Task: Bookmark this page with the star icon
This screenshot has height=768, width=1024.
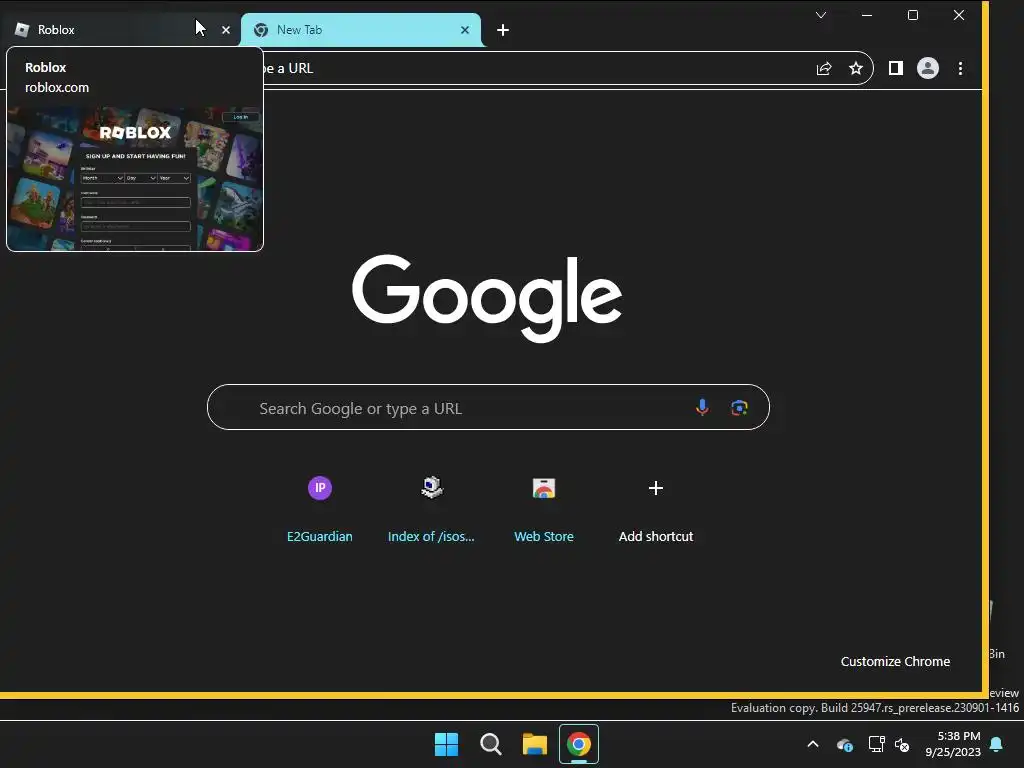Action: tap(856, 69)
